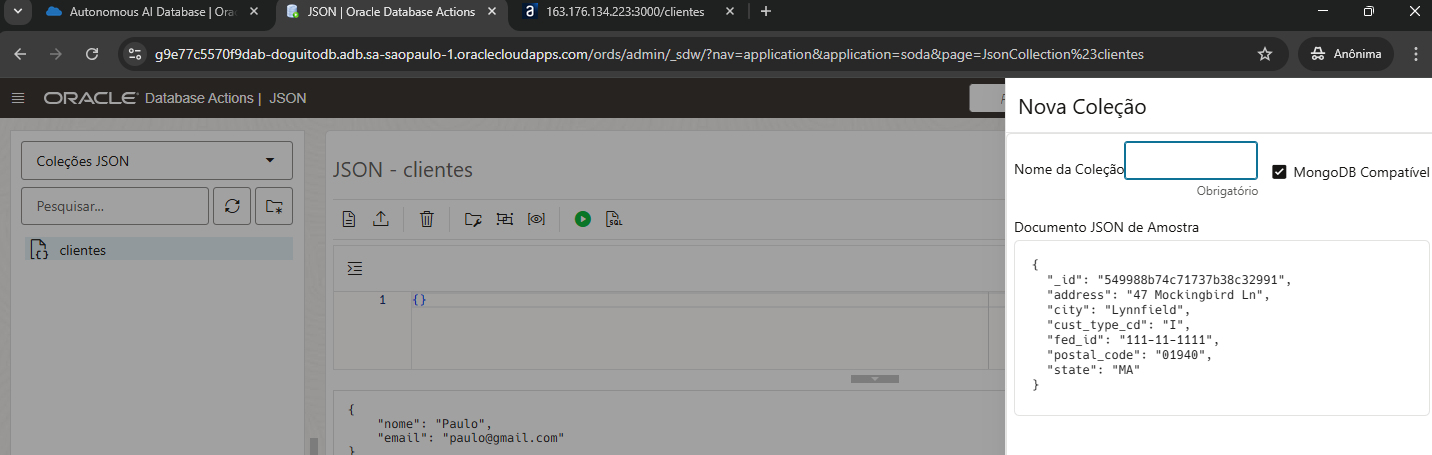Viewport: 1432px width, 455px height.
Task: Collapse the query editor splitter arrow
Action: coord(873,379)
